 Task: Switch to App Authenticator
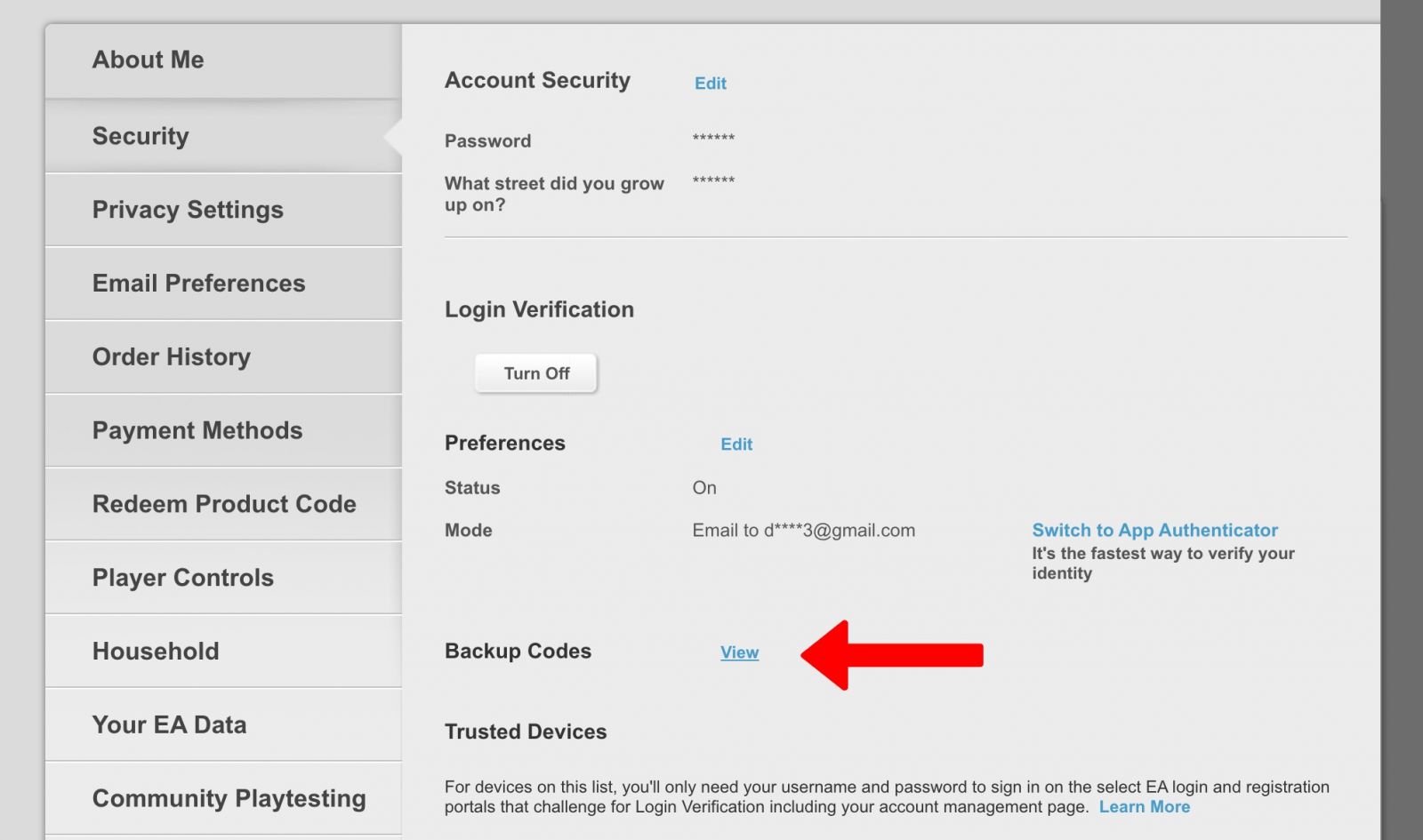(x=1154, y=531)
